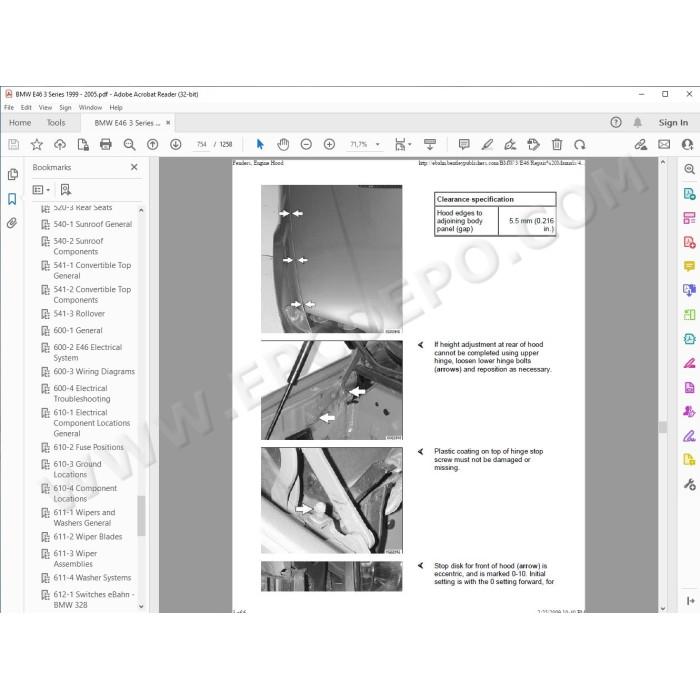This screenshot has width=700, height=700.
Task: Open the View menu
Action: click(x=45, y=108)
